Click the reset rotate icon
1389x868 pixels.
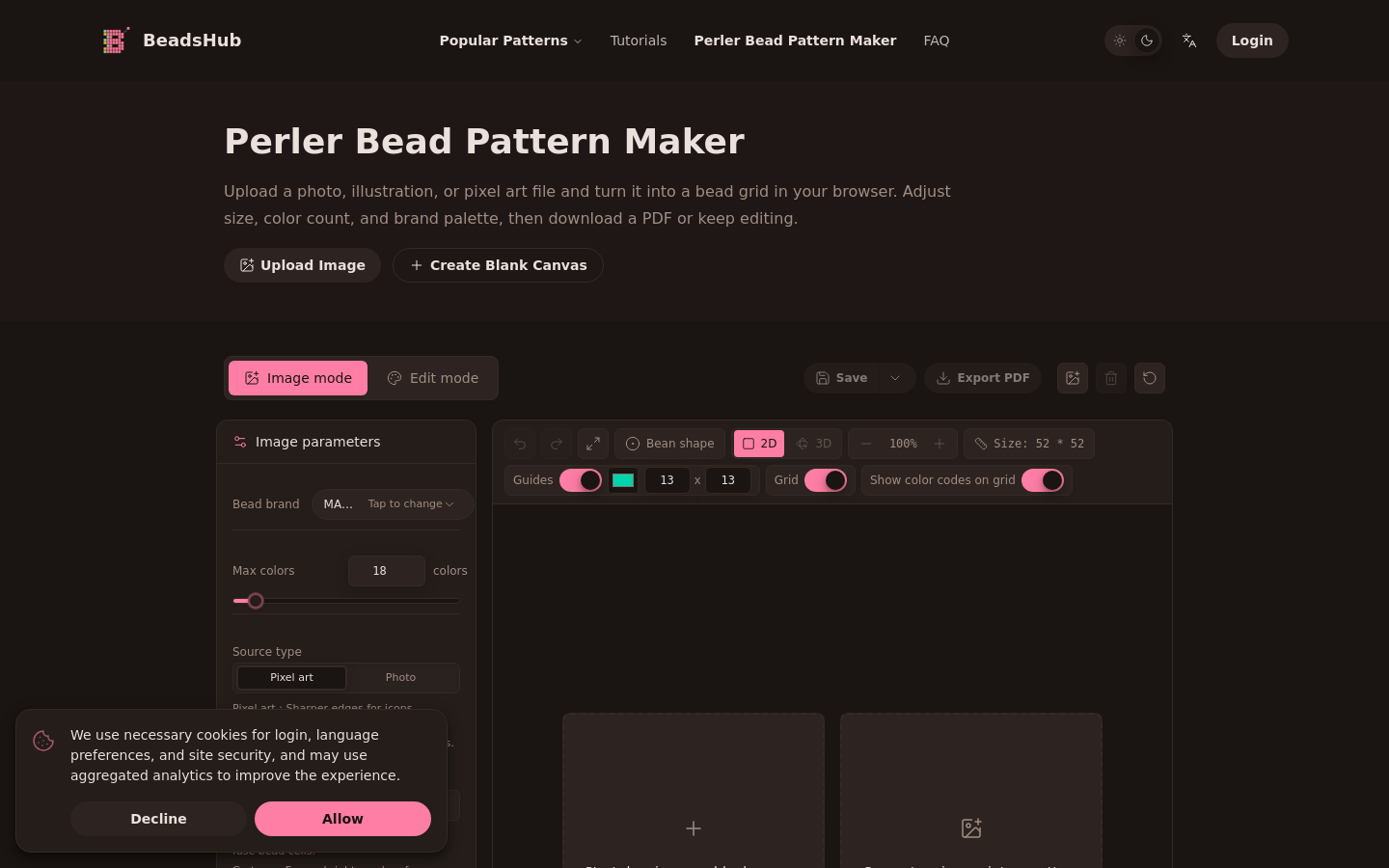click(x=1150, y=378)
